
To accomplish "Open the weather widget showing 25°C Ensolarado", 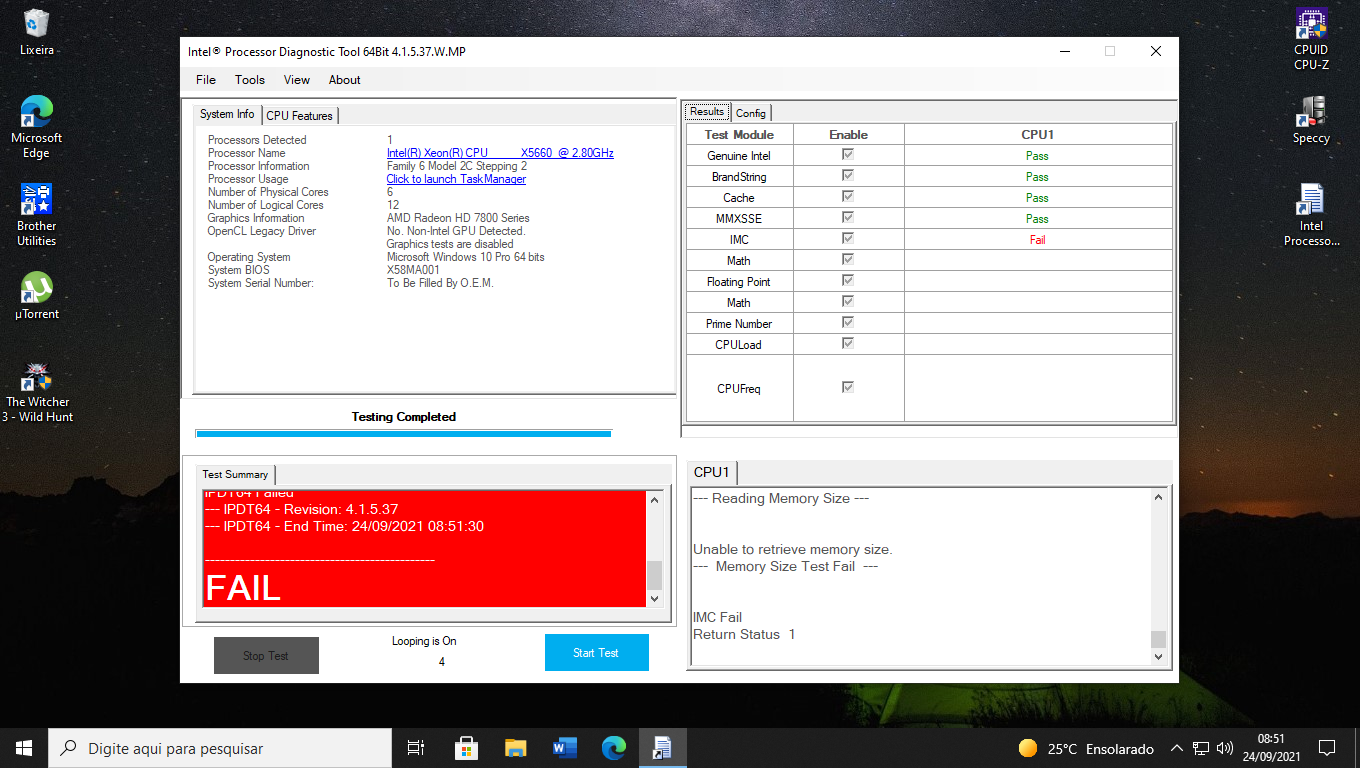I will (1086, 748).
